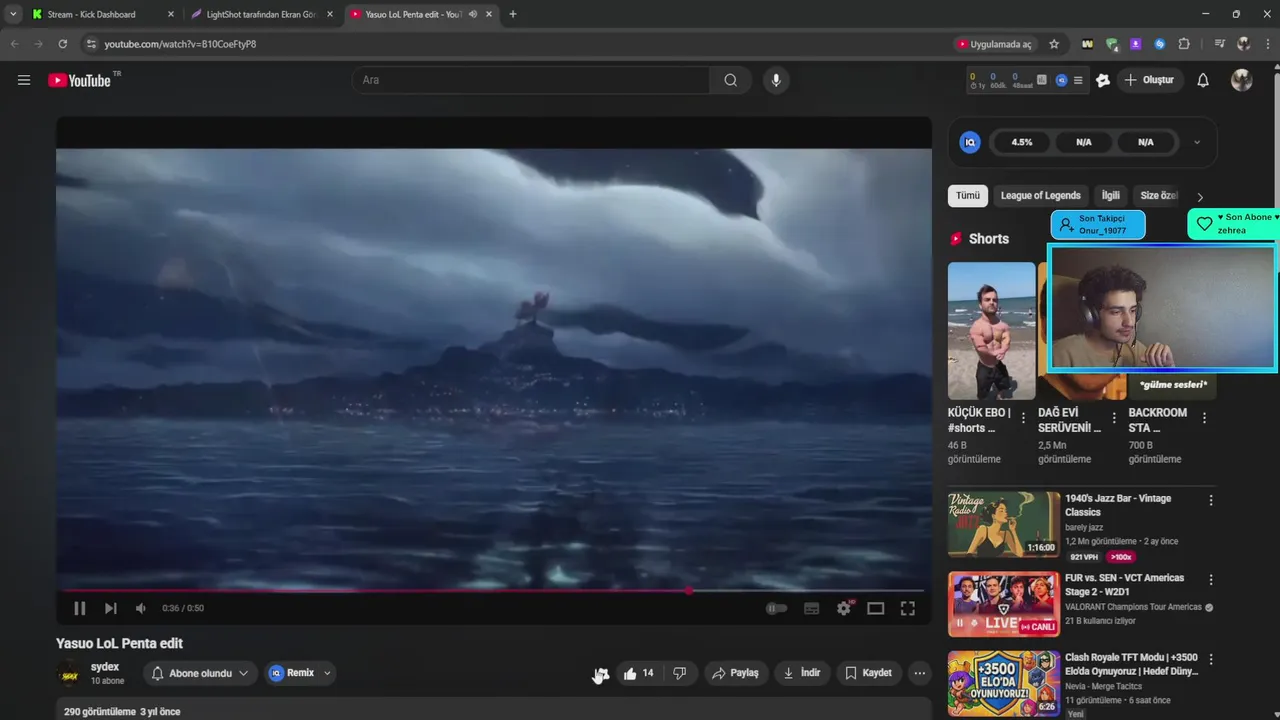Enter fullscreen mode
The width and height of the screenshot is (1280, 720).
[908, 608]
